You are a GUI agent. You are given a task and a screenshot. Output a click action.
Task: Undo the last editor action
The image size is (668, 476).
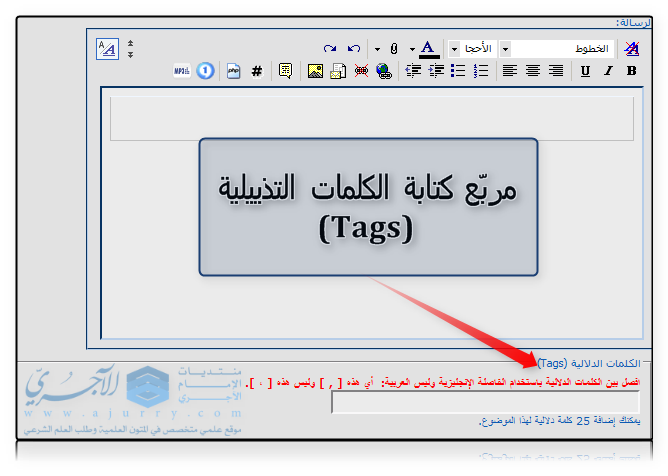(353, 48)
